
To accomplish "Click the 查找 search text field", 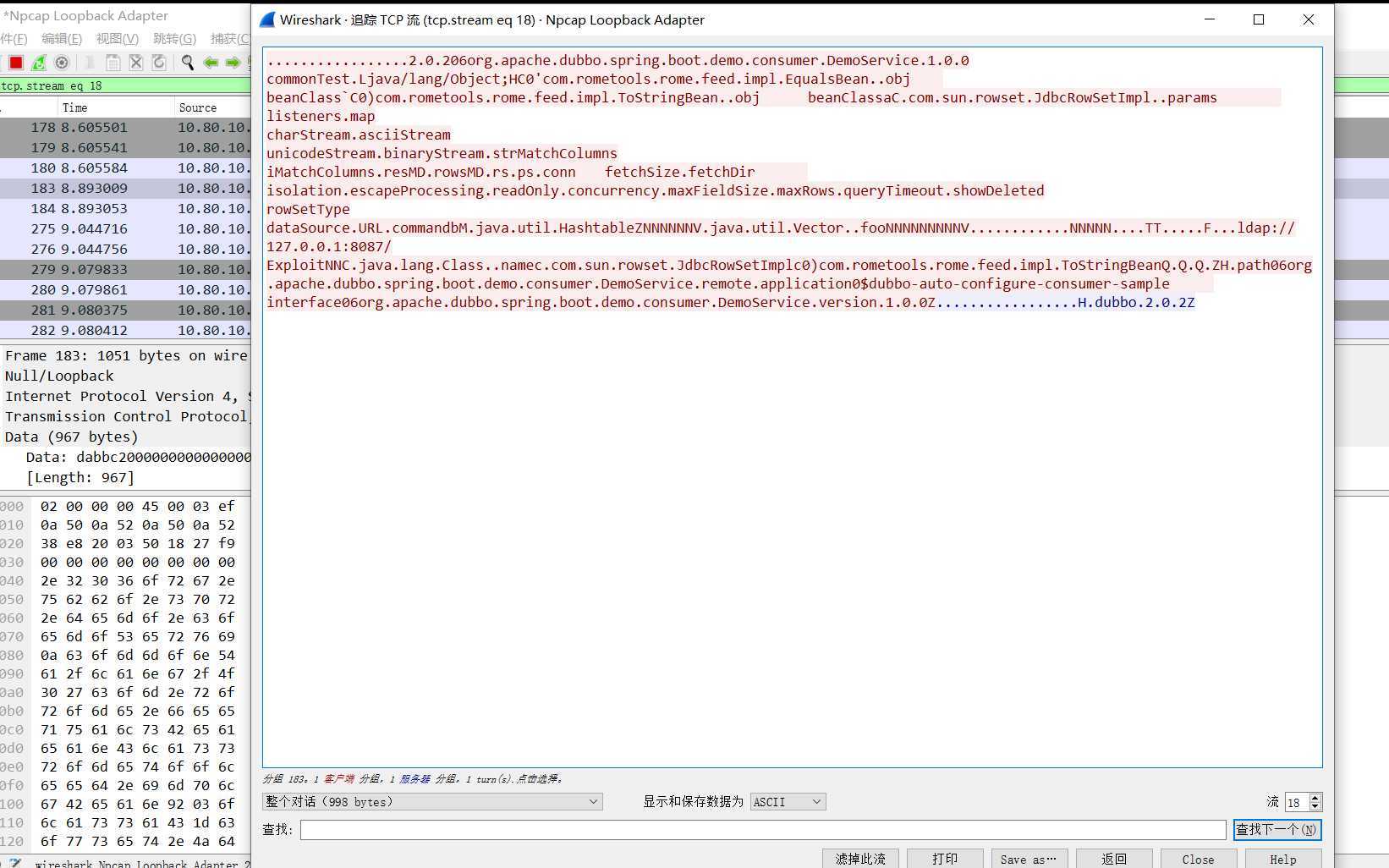I will [x=763, y=830].
